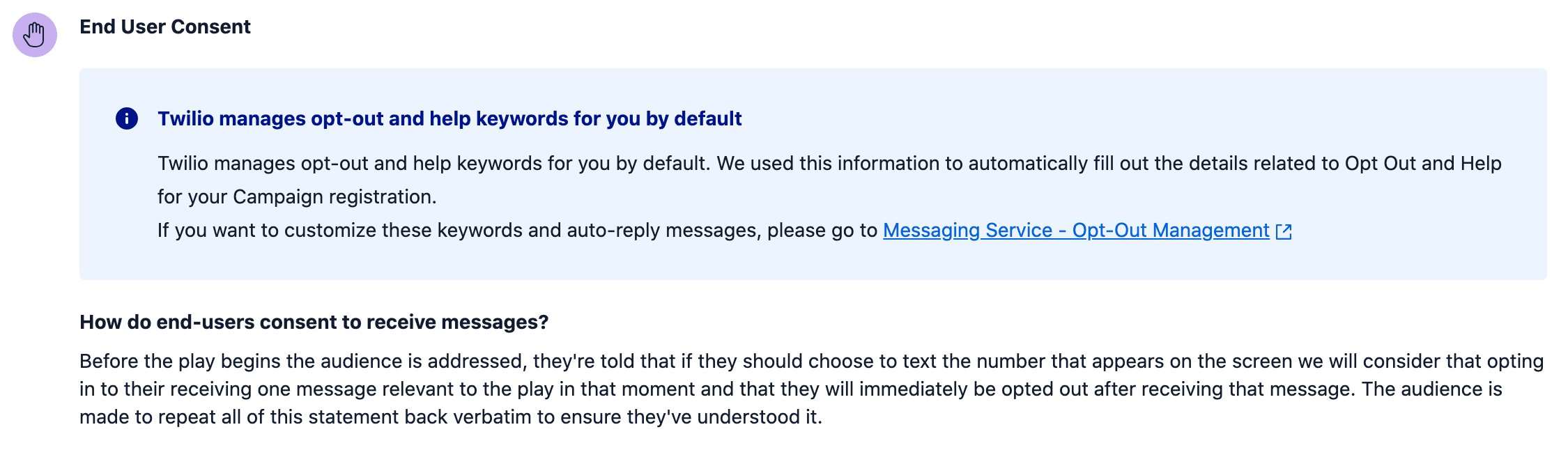Click the line starting 'made to repeat all'
The height and width of the screenshot is (457, 1568).
click(451, 417)
